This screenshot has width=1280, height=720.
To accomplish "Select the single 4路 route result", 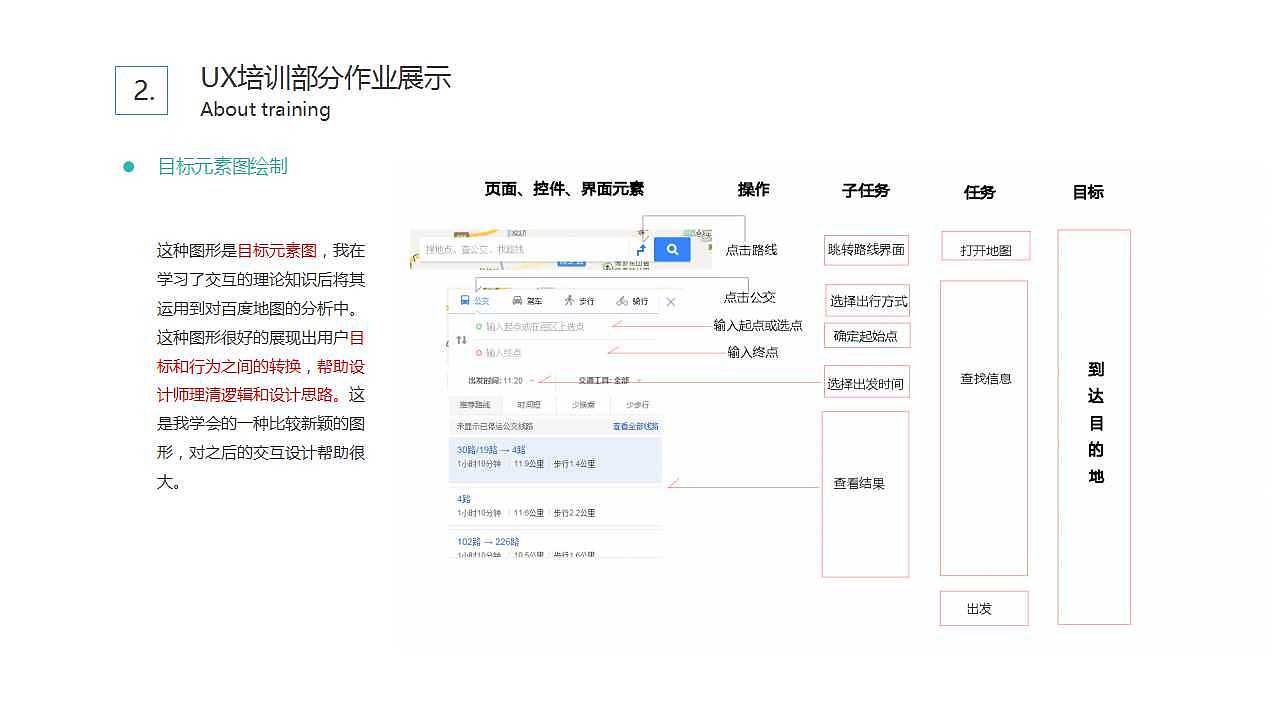I will (555, 506).
